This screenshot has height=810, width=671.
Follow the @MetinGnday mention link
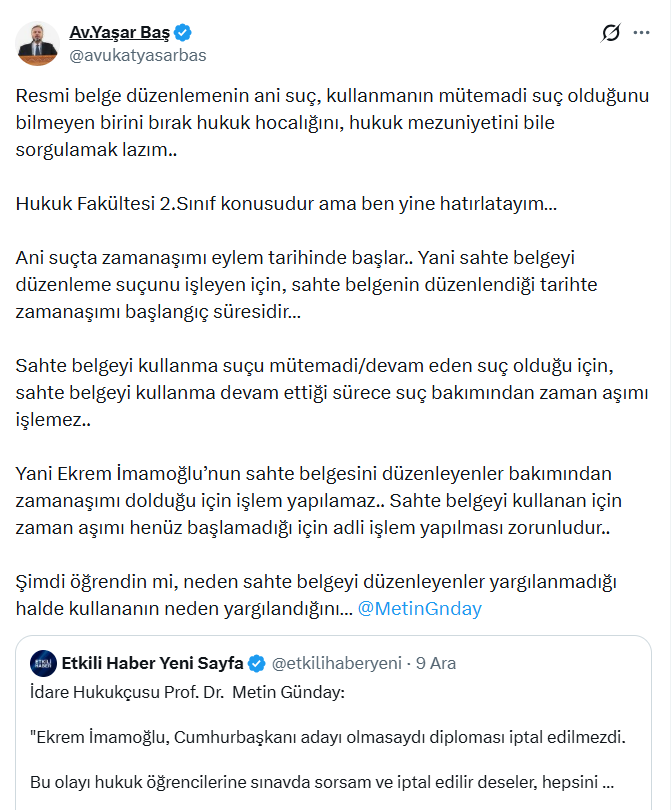pyautogui.click(x=419, y=609)
